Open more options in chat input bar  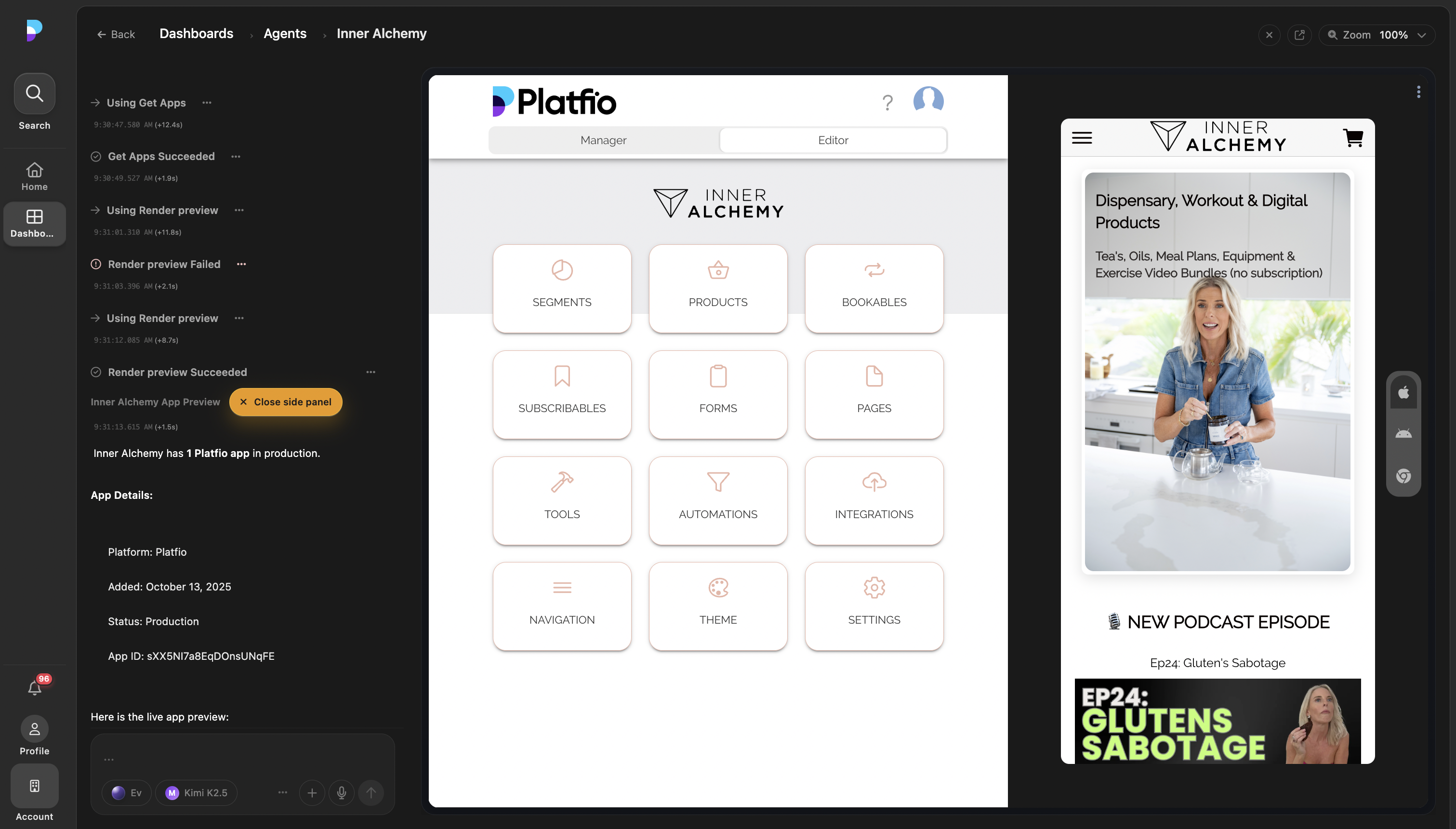tap(282, 792)
